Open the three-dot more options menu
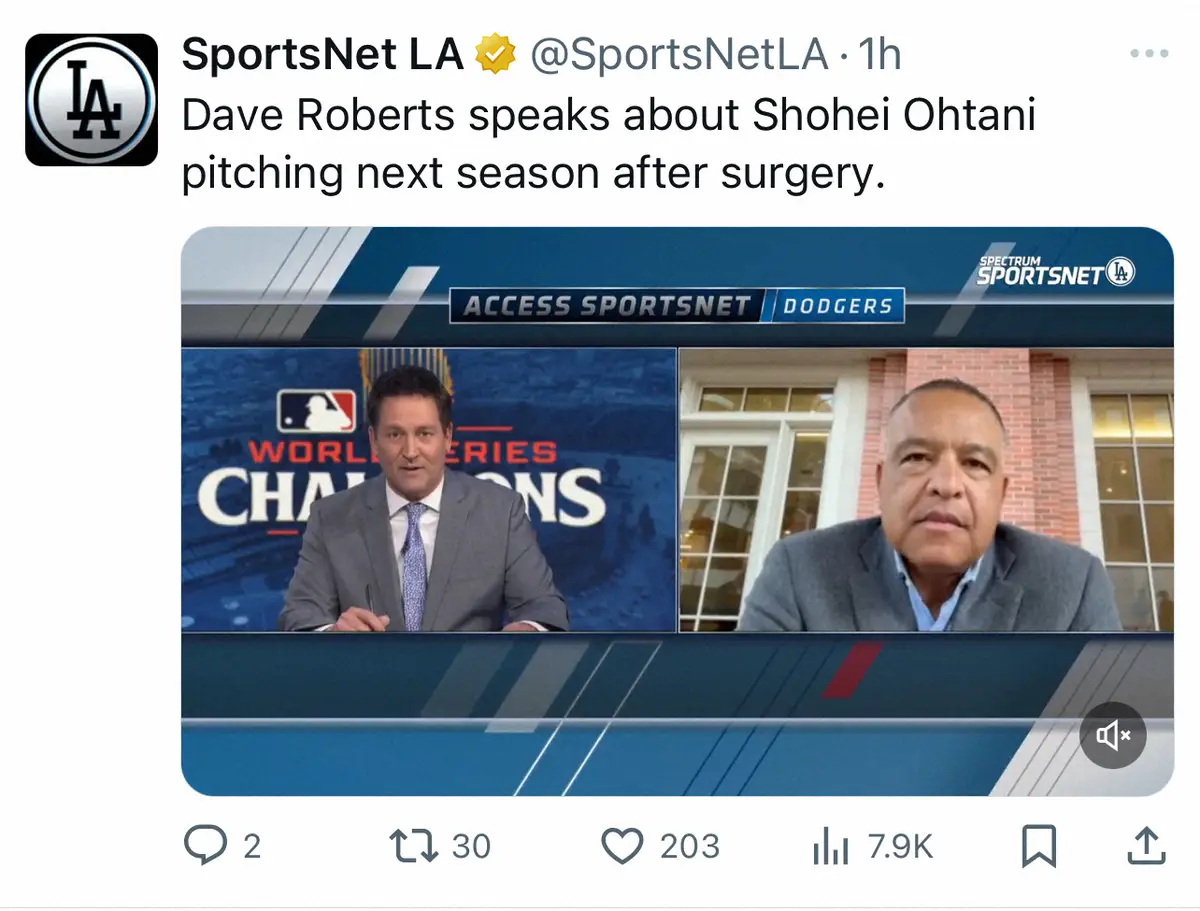 pos(1148,54)
